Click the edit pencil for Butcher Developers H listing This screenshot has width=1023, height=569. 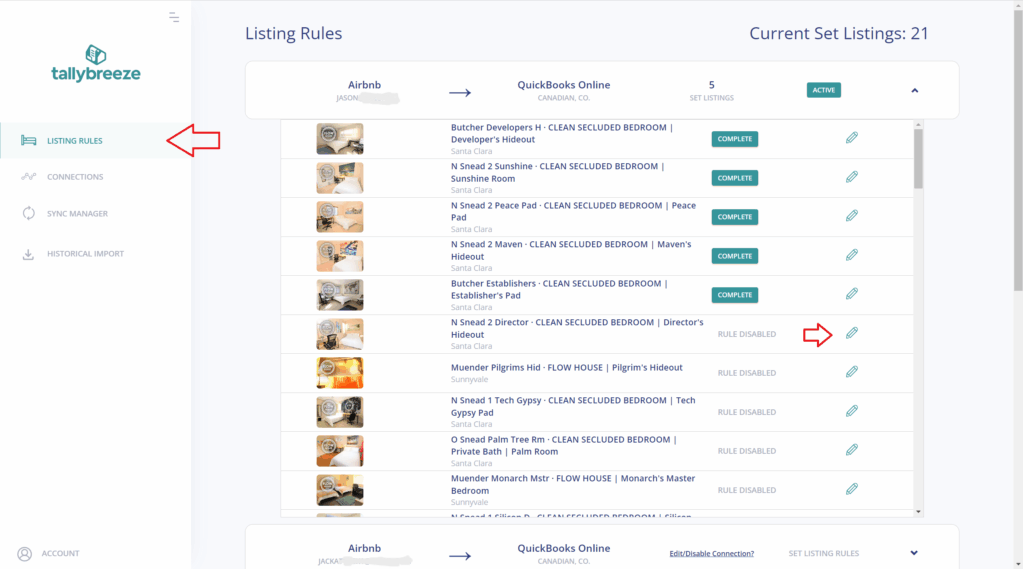(x=851, y=138)
